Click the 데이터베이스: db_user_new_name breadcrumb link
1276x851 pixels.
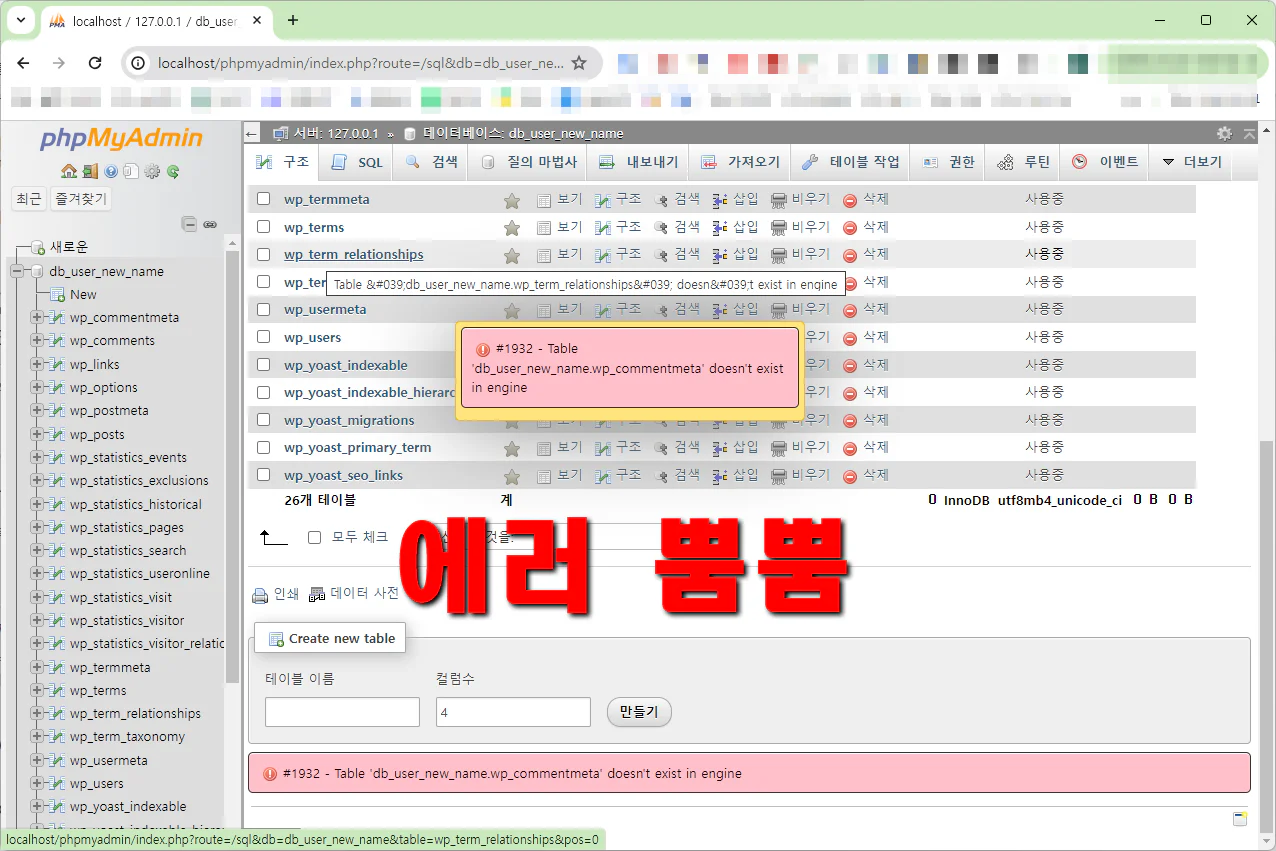click(x=523, y=133)
